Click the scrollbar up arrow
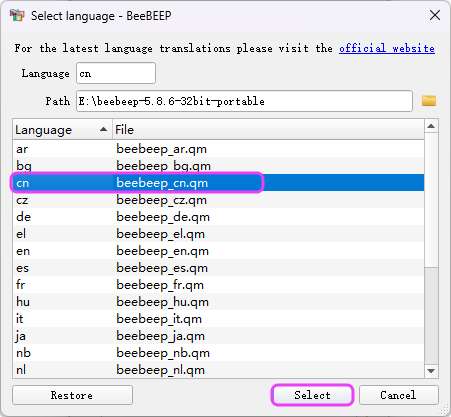This screenshot has height=417, width=451. pyautogui.click(x=431, y=126)
